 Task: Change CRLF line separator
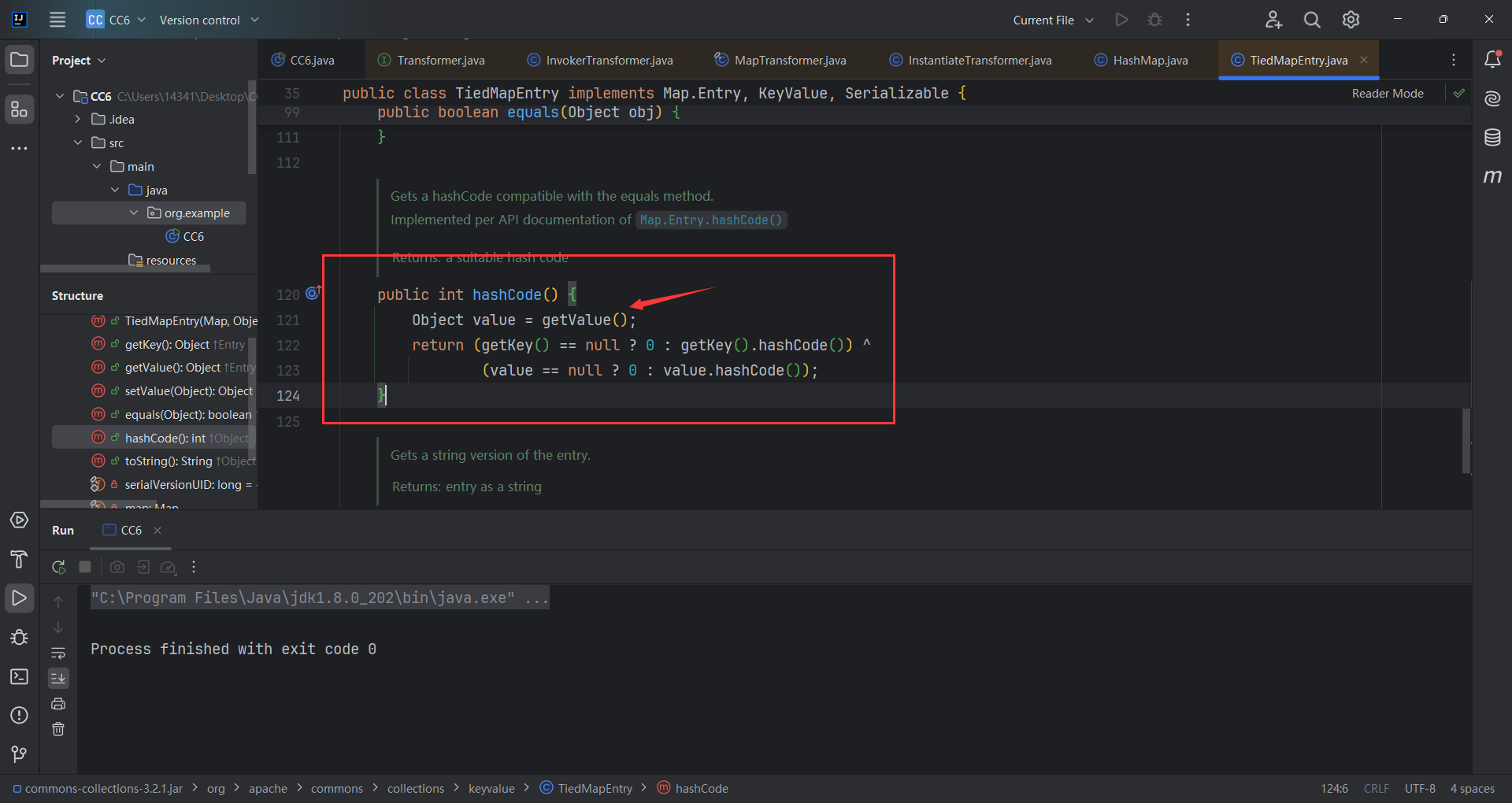tap(1377, 788)
